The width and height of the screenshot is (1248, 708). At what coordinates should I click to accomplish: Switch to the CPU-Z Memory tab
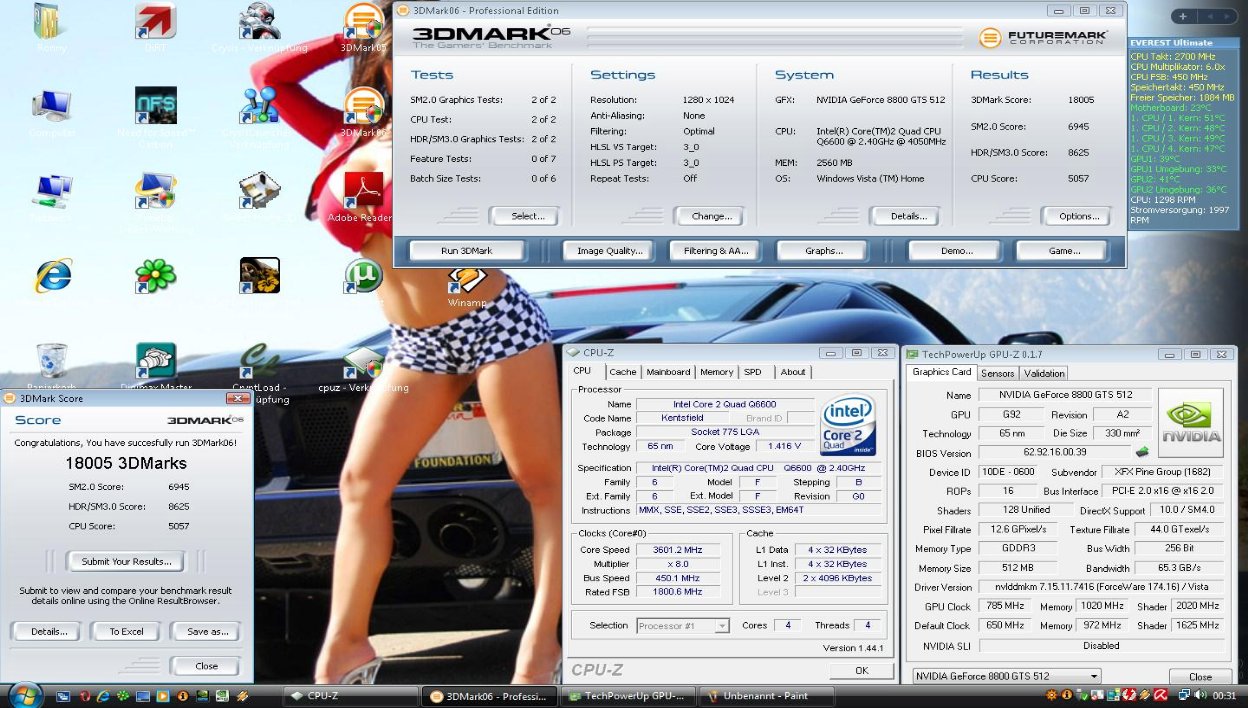pos(716,372)
